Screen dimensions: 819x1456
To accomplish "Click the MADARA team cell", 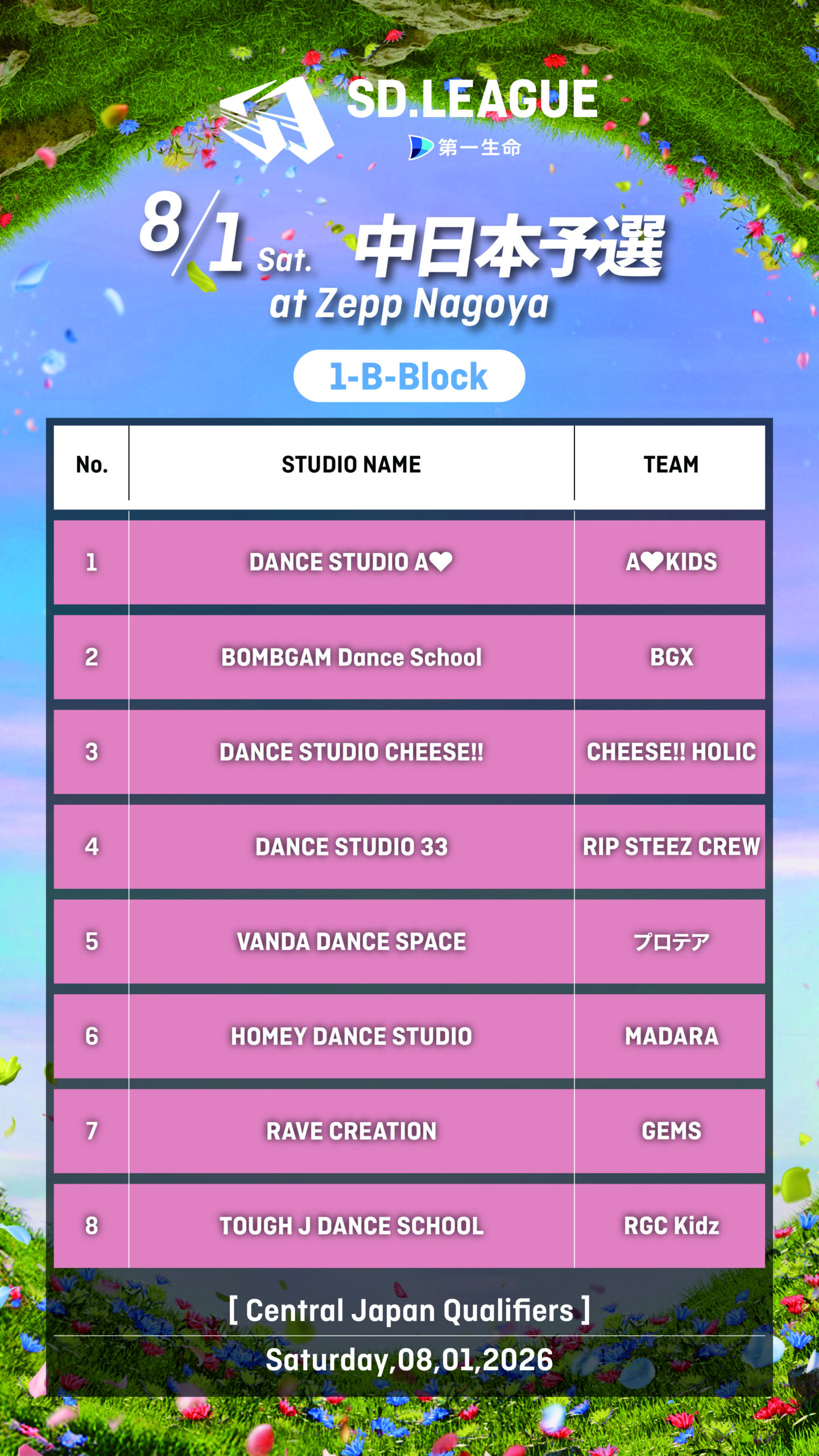I will coord(670,1036).
